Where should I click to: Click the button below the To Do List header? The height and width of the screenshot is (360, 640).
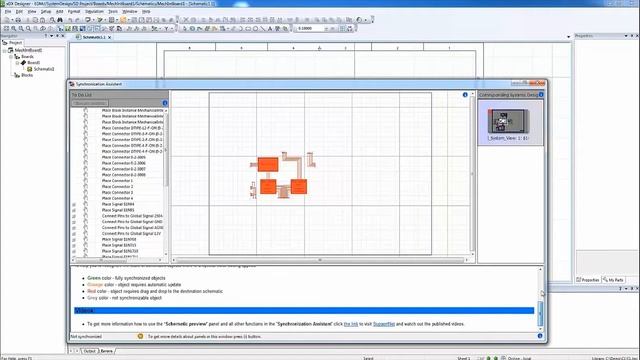tap(90, 103)
